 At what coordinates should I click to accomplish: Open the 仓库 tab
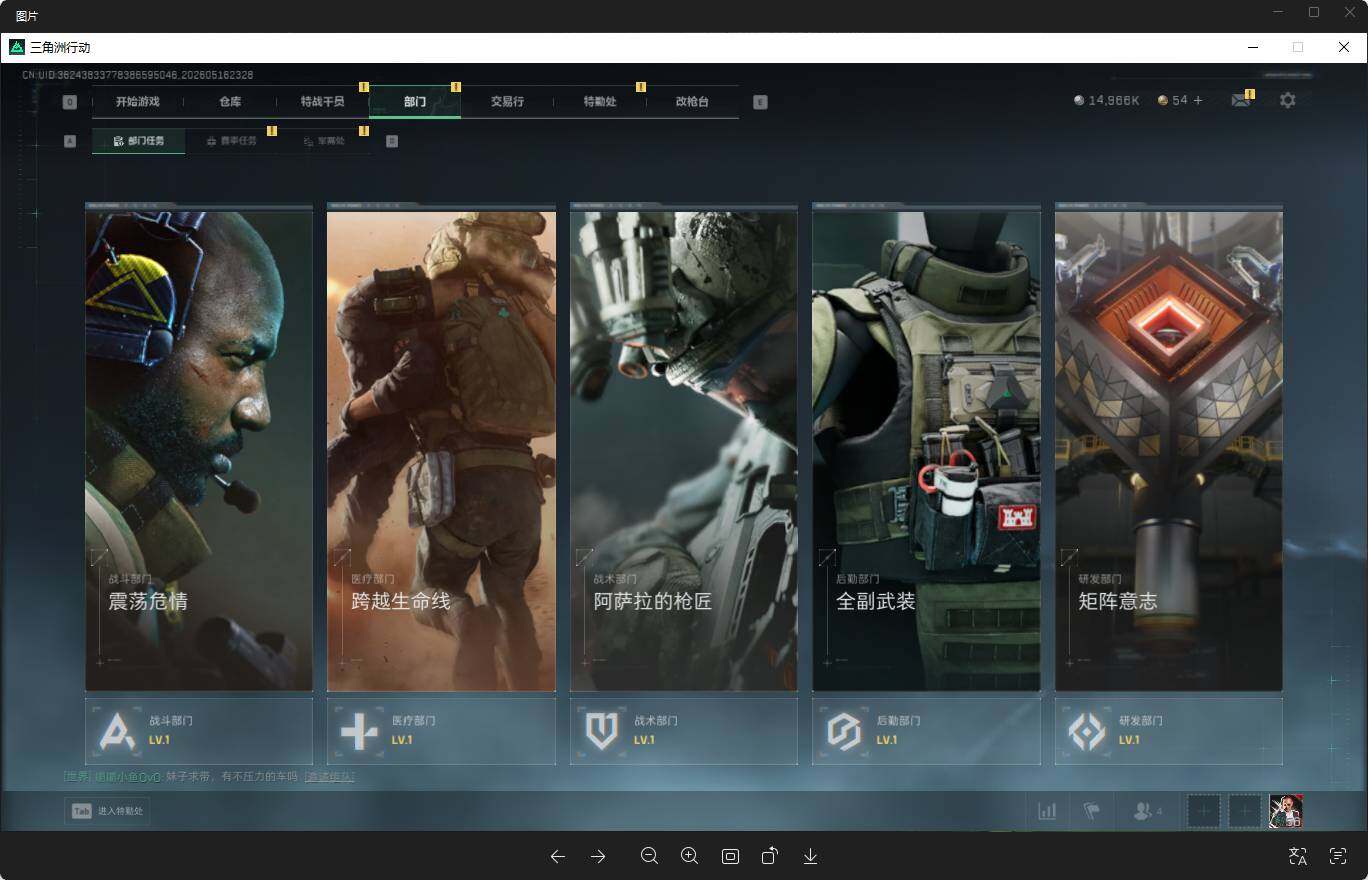click(x=230, y=102)
